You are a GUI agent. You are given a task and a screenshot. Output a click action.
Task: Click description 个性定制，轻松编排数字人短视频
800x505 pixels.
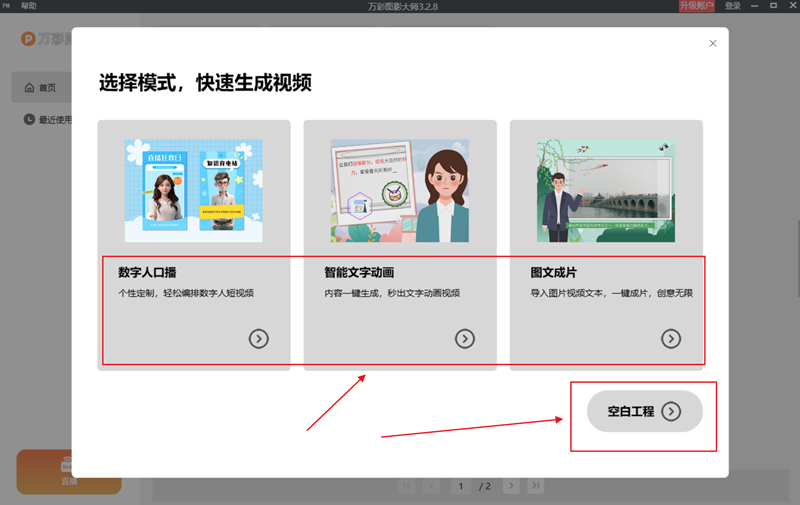(186, 293)
